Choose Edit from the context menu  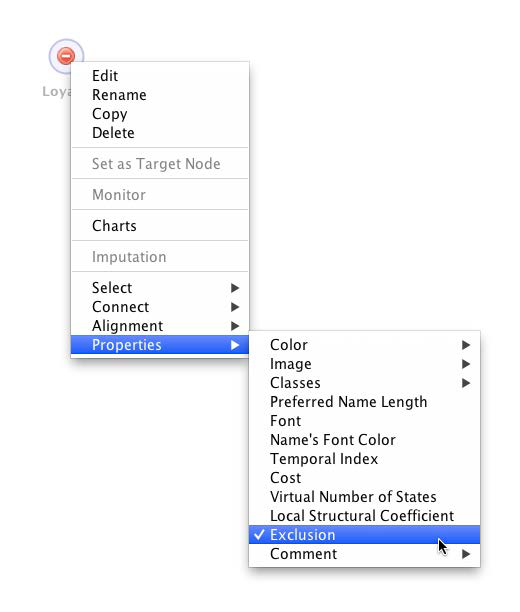point(160,76)
